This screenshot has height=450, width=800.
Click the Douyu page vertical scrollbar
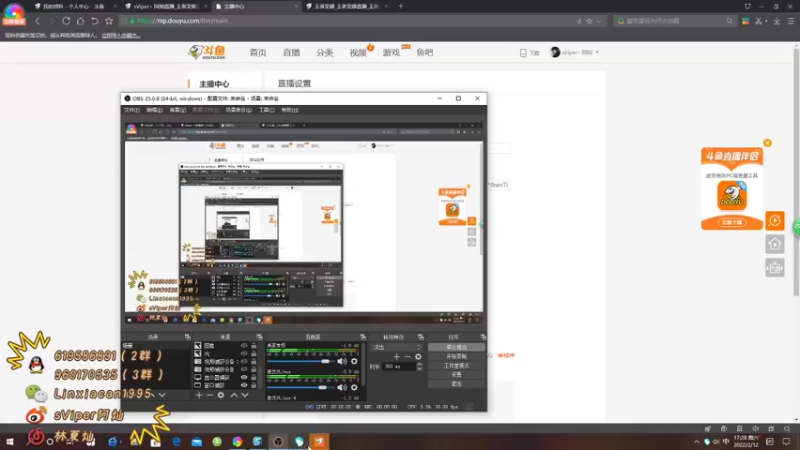click(796, 172)
